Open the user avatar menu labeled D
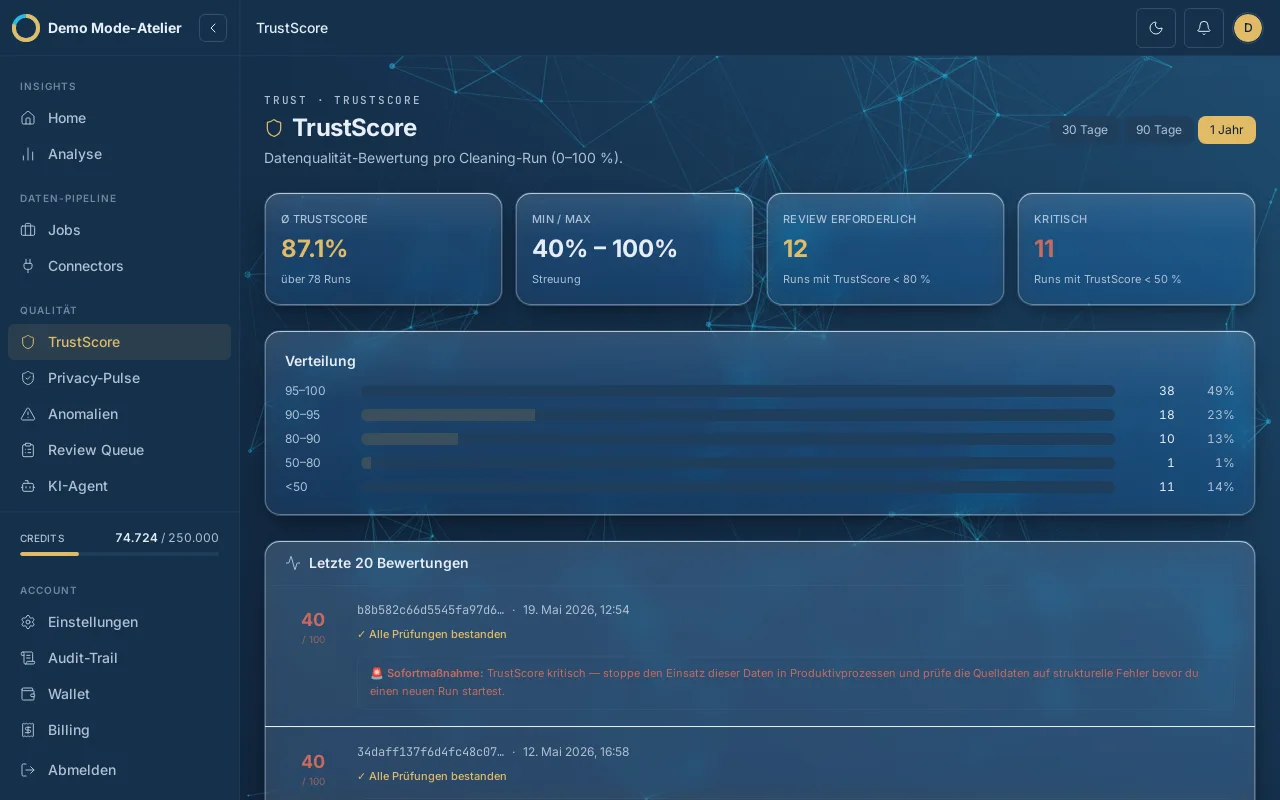Image resolution: width=1280 pixels, height=800 pixels. tap(1248, 28)
